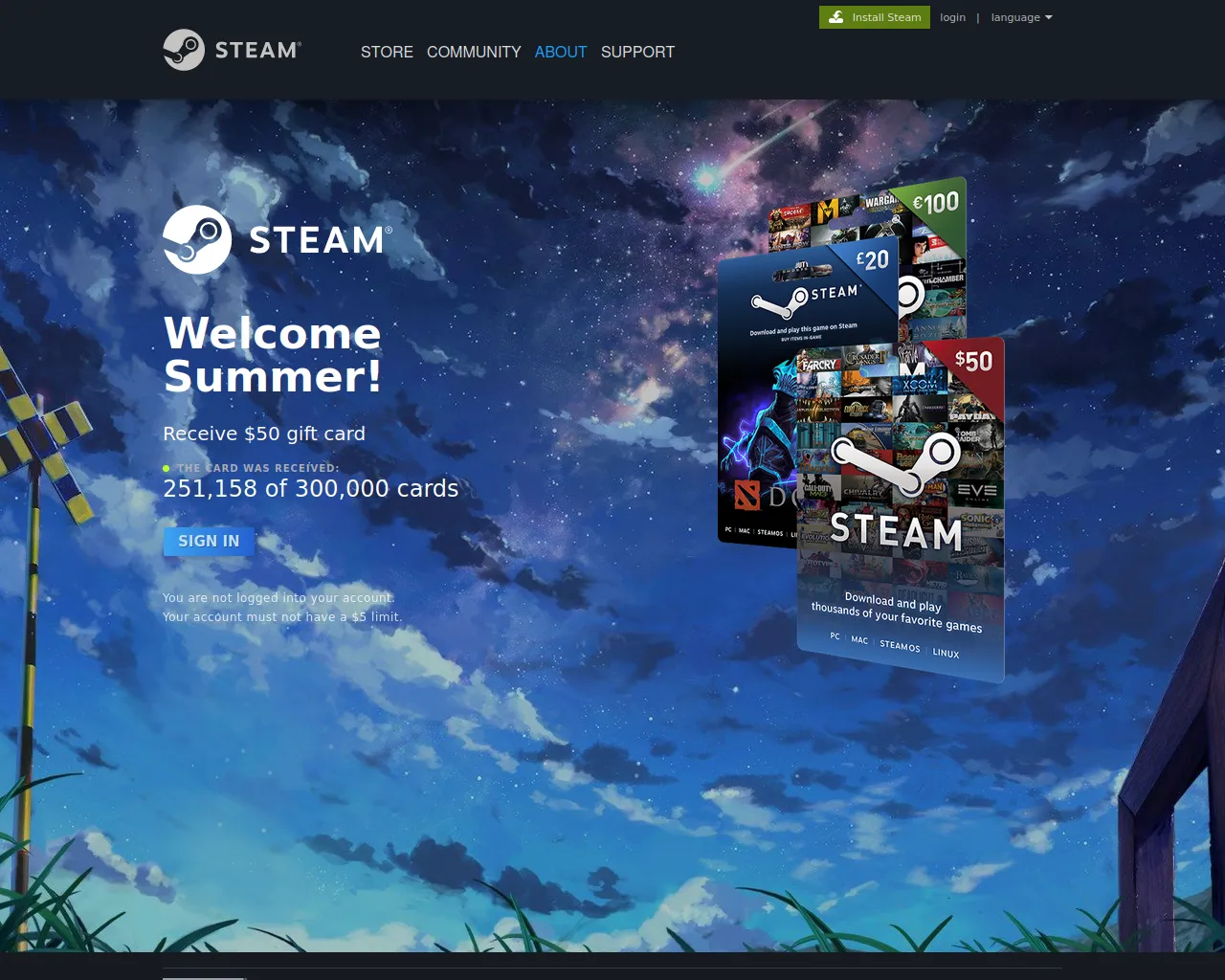Click the Install Steam button
The width and height of the screenshot is (1225, 980).
click(875, 17)
